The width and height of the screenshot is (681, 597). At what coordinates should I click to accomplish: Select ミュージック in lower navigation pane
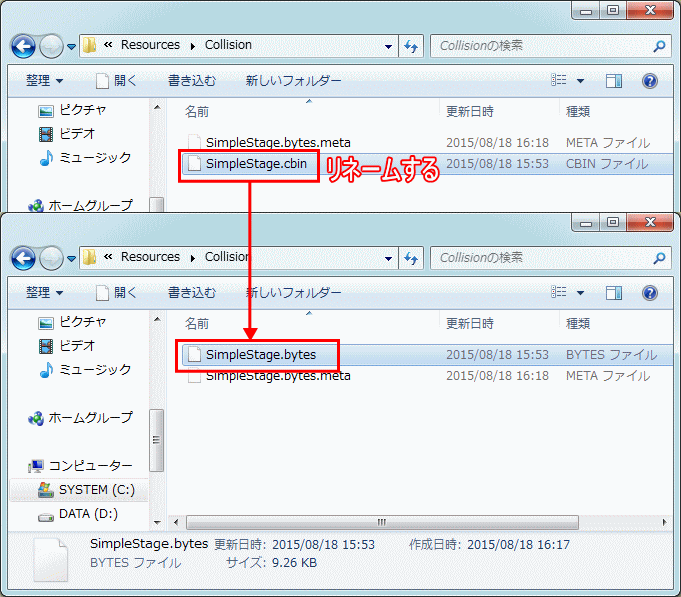coord(85,370)
